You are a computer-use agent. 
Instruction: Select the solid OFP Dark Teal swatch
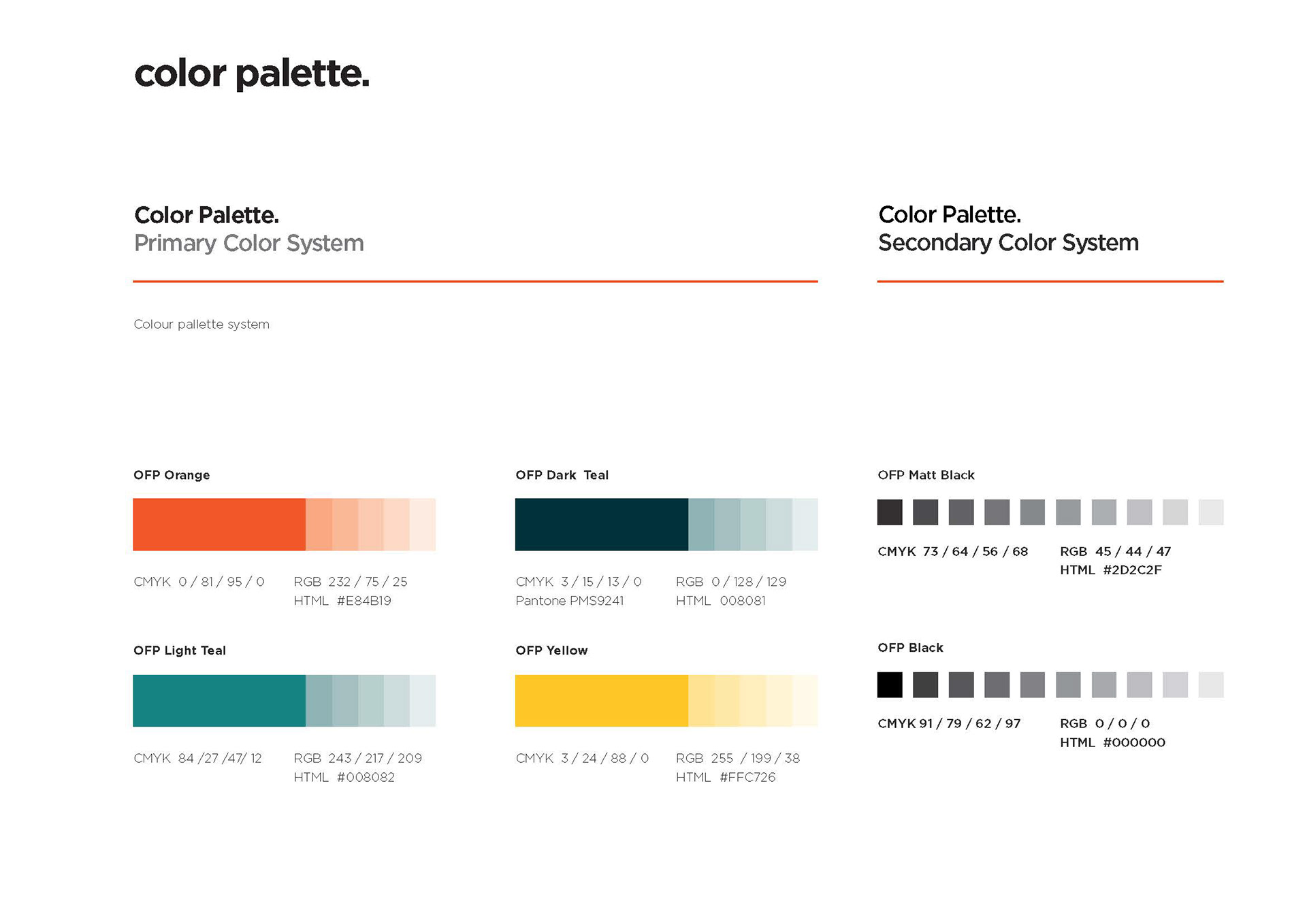601,524
